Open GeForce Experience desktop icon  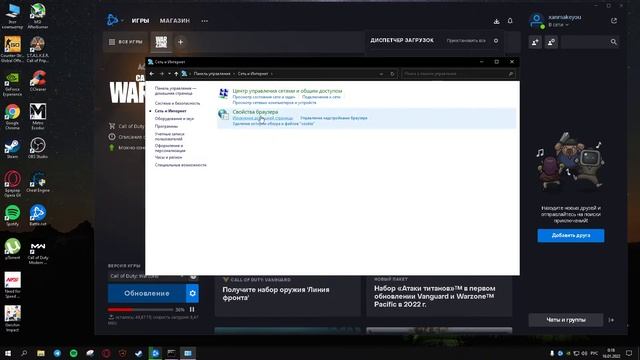[12, 84]
